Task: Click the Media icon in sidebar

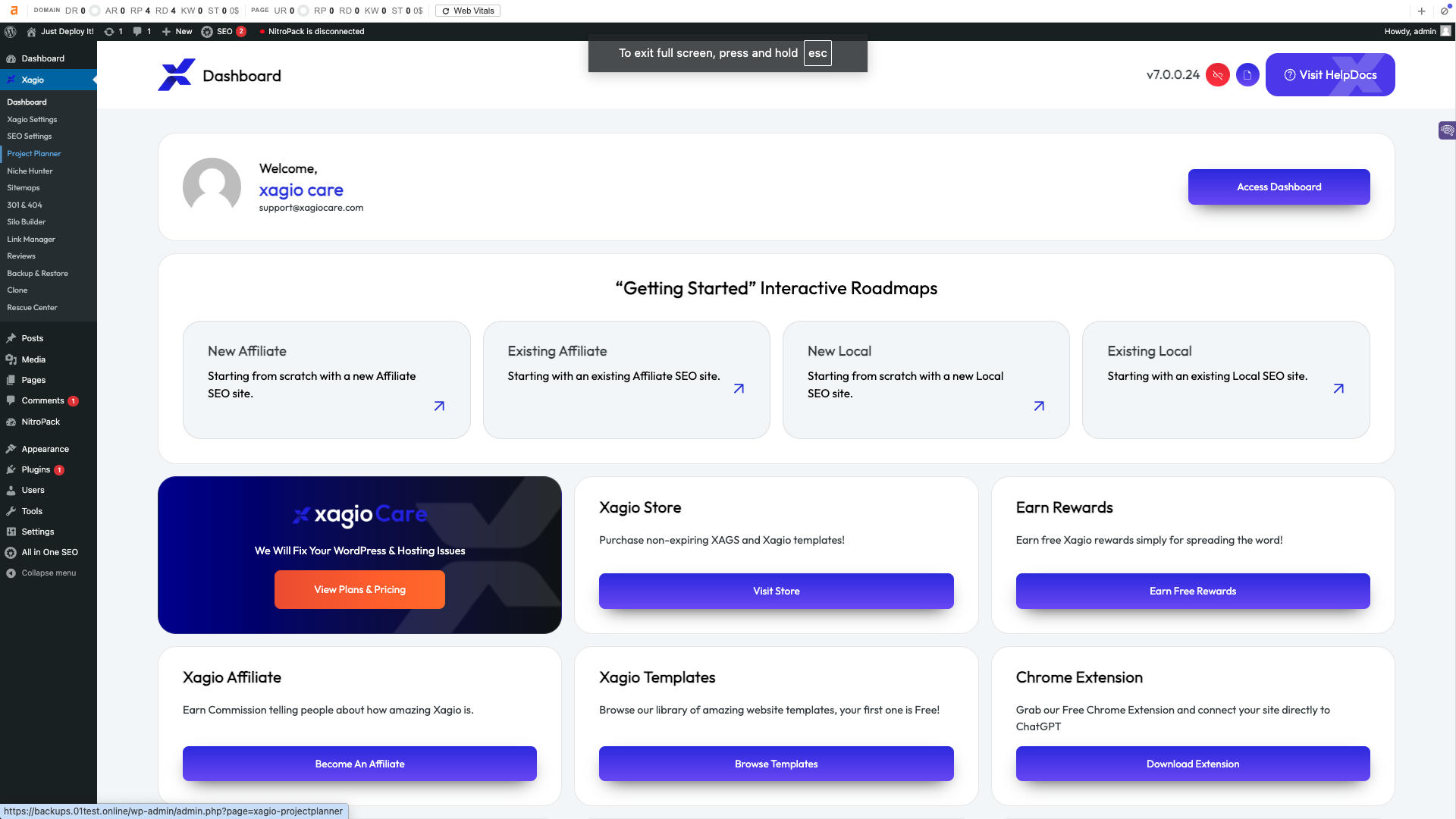Action: (x=11, y=359)
